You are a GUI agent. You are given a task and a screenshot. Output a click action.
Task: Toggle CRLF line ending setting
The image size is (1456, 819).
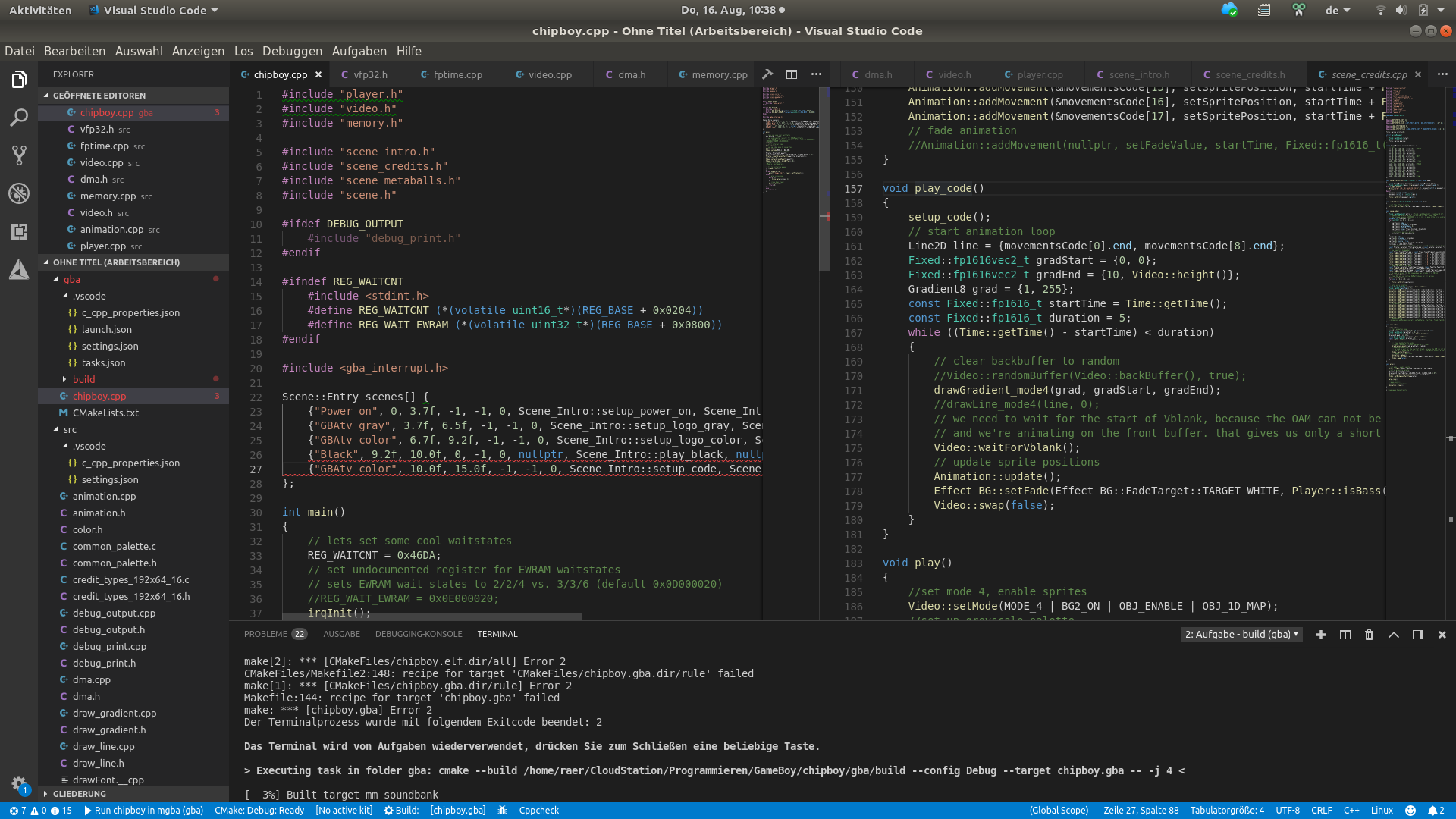[1321, 810]
